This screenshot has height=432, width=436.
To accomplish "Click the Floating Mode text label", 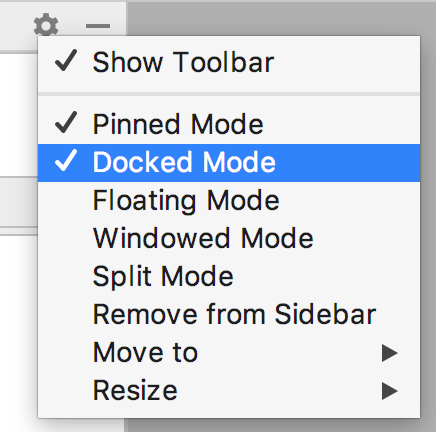I will [x=186, y=202].
